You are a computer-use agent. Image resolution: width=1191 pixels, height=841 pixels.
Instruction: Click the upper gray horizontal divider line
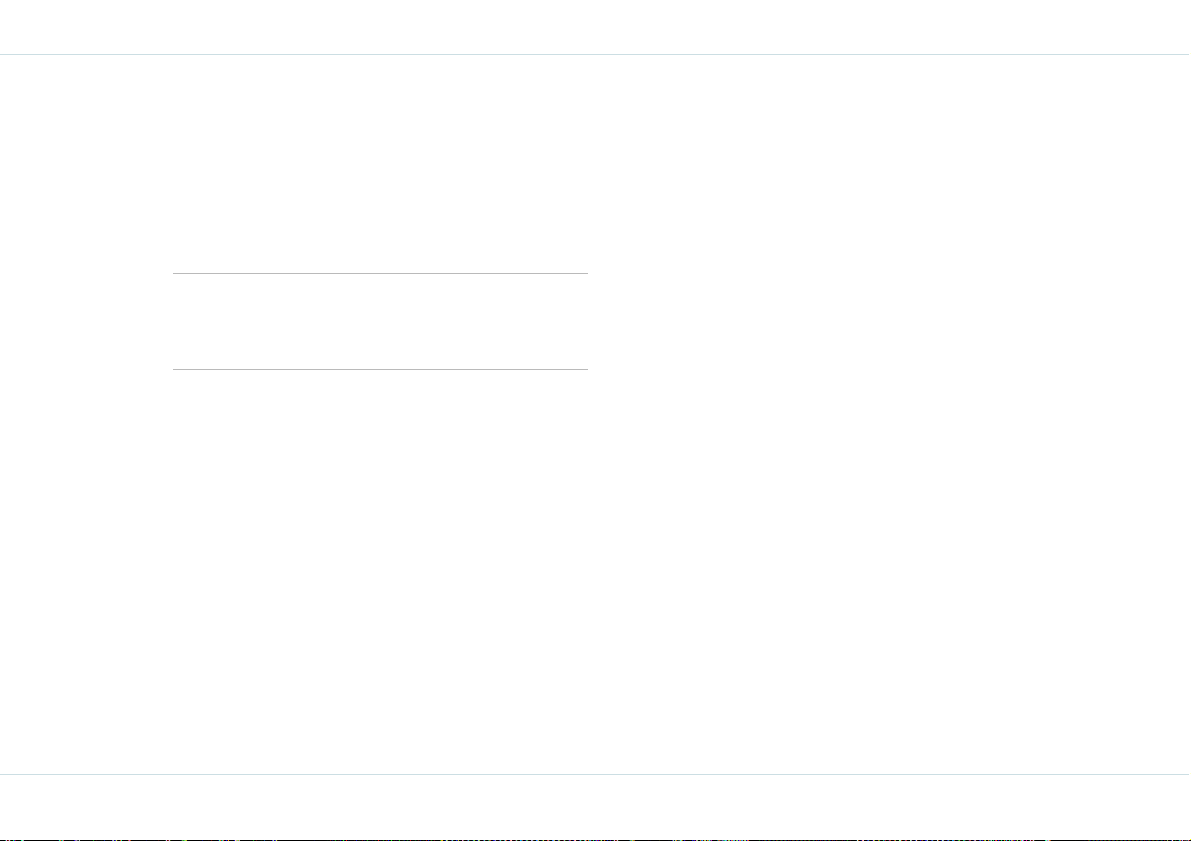tap(380, 273)
